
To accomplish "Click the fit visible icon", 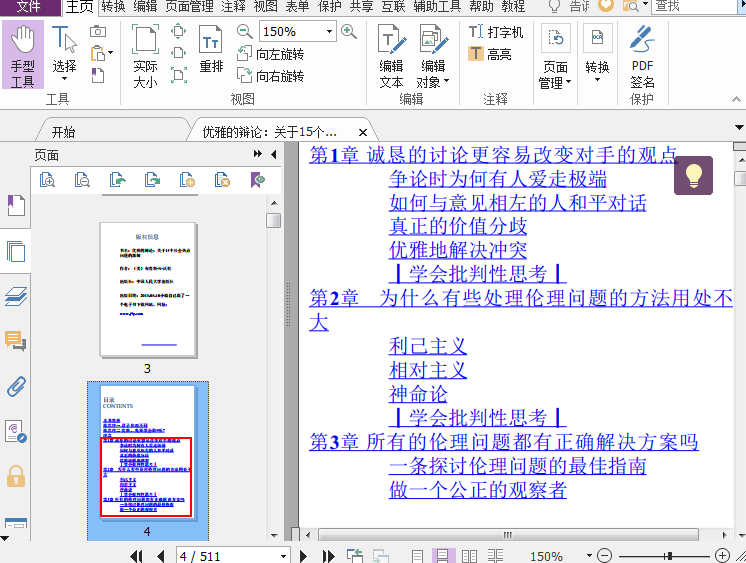I will pos(178,75).
